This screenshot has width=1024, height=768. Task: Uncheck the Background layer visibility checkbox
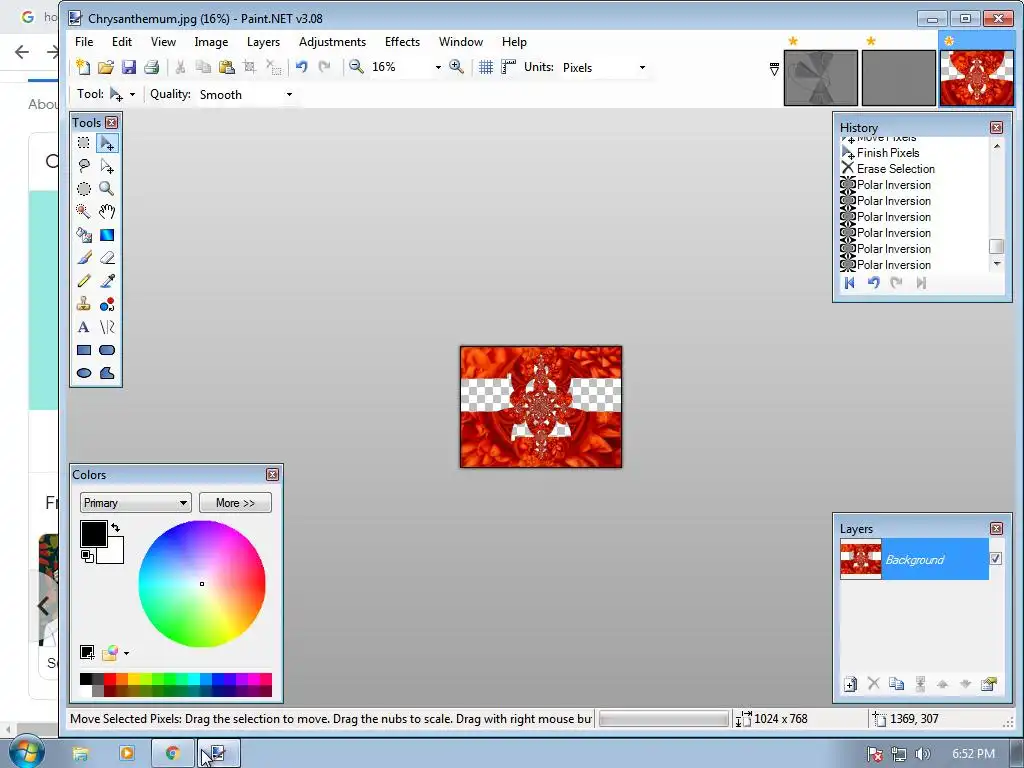point(995,558)
